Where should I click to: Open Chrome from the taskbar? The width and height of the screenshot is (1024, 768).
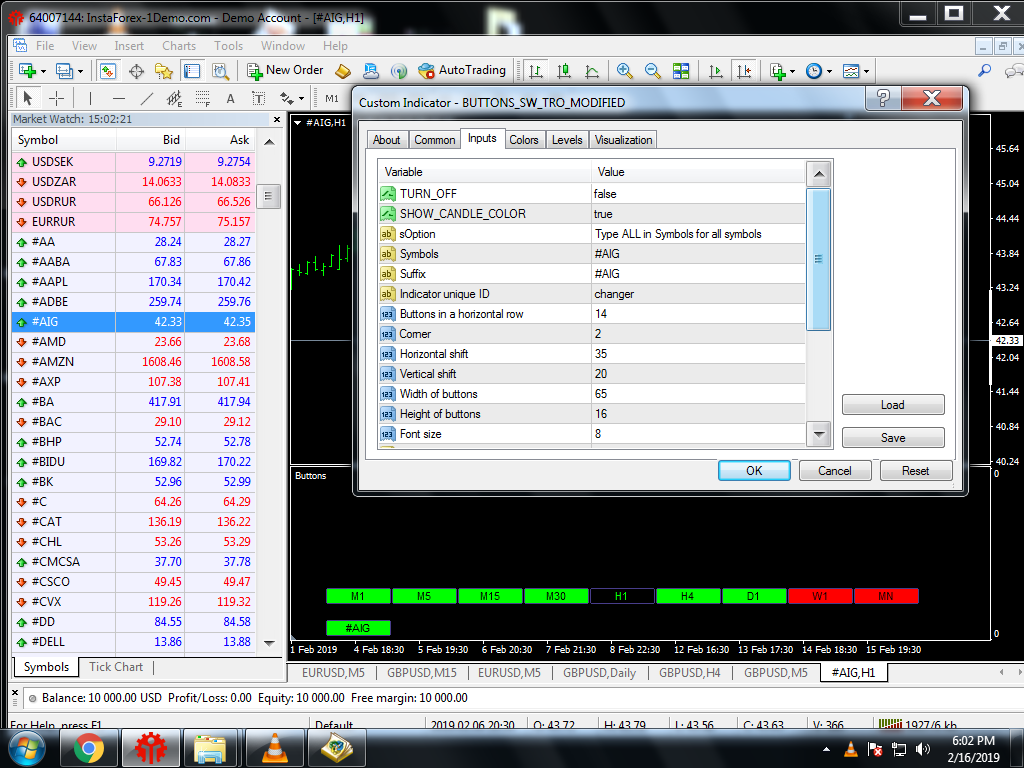pos(88,748)
